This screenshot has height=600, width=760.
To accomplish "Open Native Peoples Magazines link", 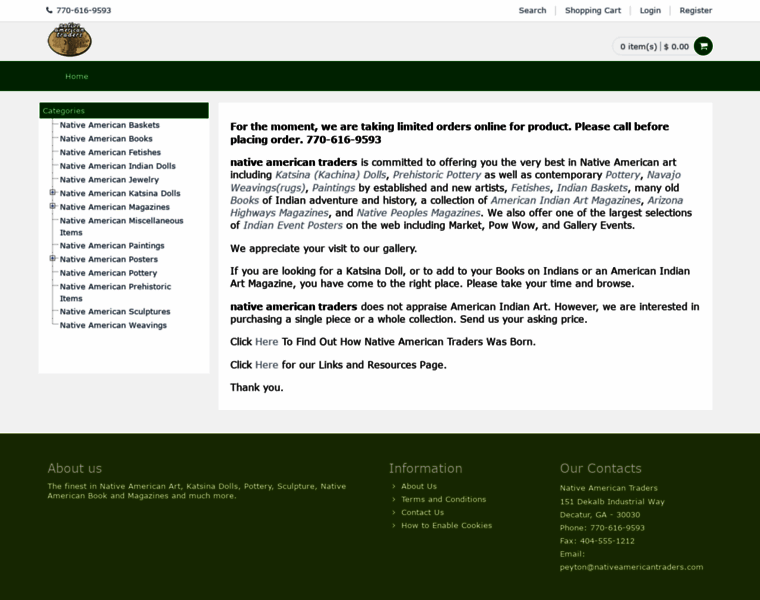I will pos(418,213).
